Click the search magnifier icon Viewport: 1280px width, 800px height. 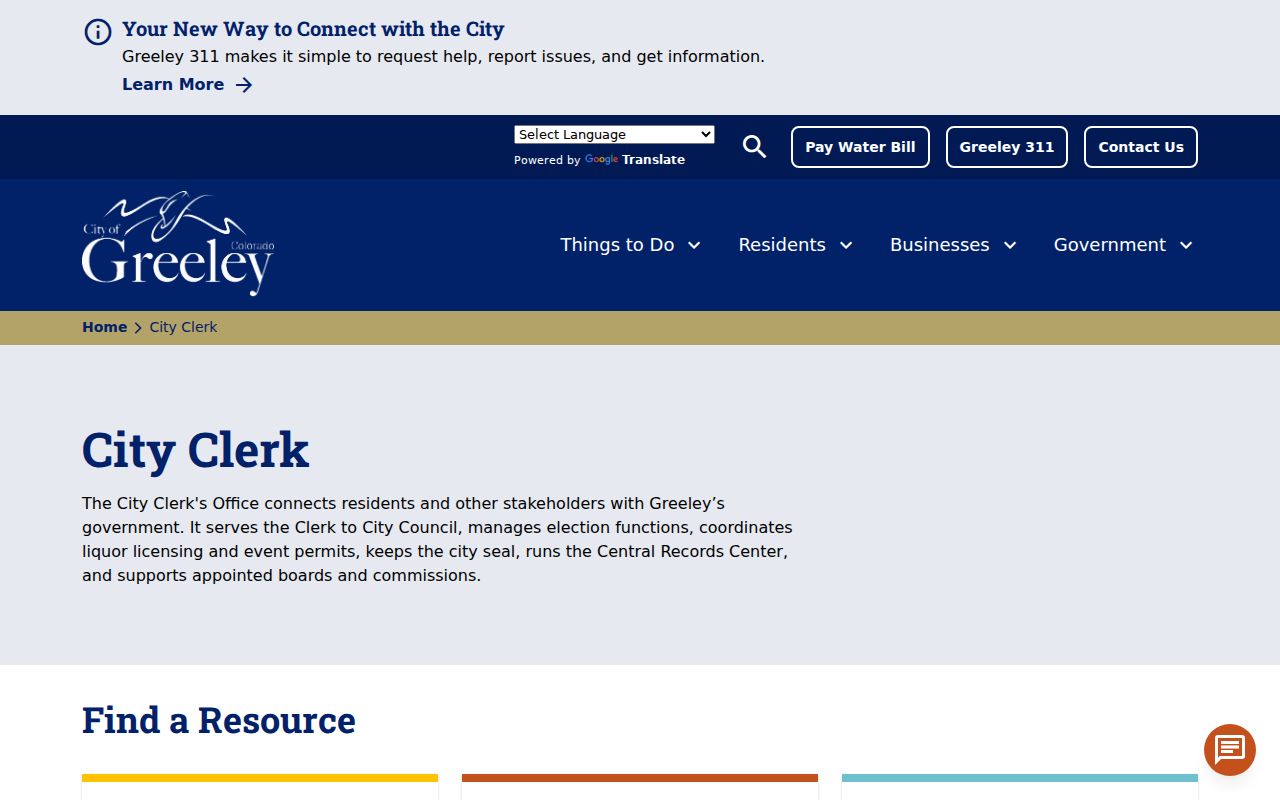click(x=755, y=147)
